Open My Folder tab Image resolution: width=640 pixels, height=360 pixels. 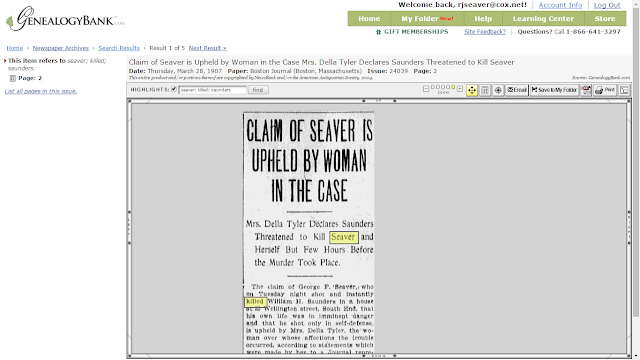click(427, 19)
